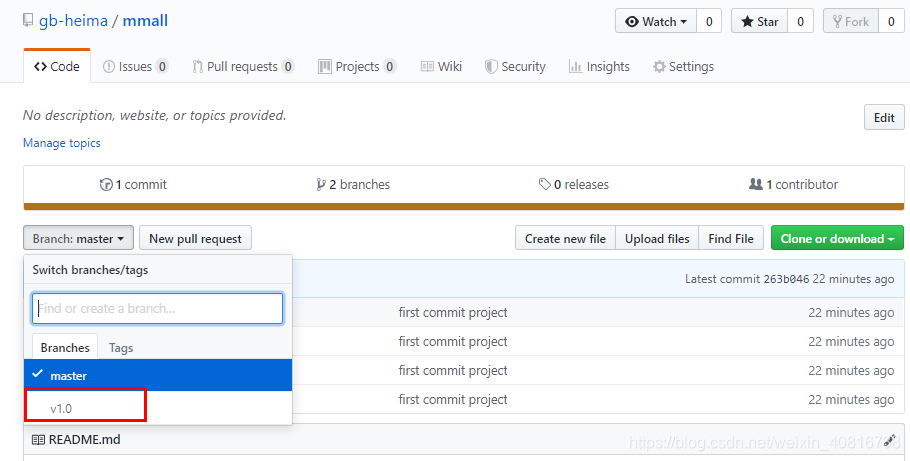Click the New pull request button
Image resolution: width=910 pixels, height=461 pixels.
coord(196,238)
